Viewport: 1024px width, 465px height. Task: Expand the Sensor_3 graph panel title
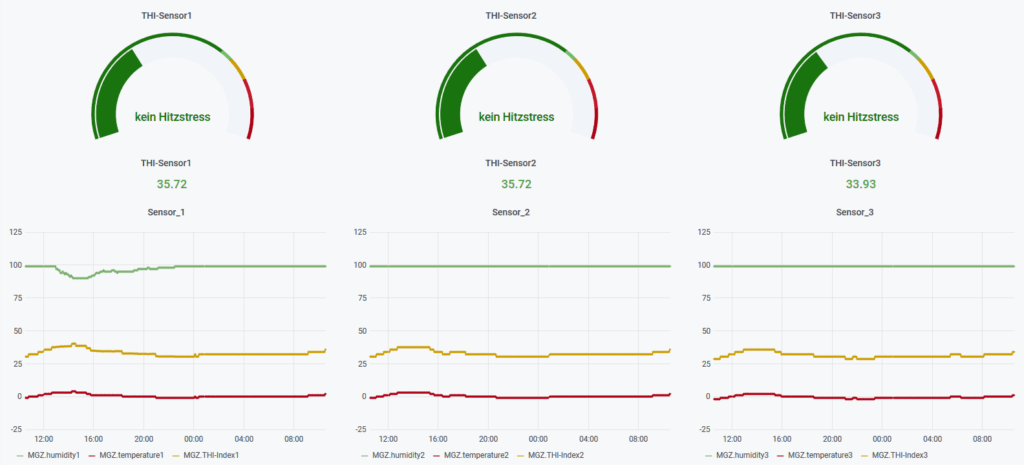coord(858,212)
